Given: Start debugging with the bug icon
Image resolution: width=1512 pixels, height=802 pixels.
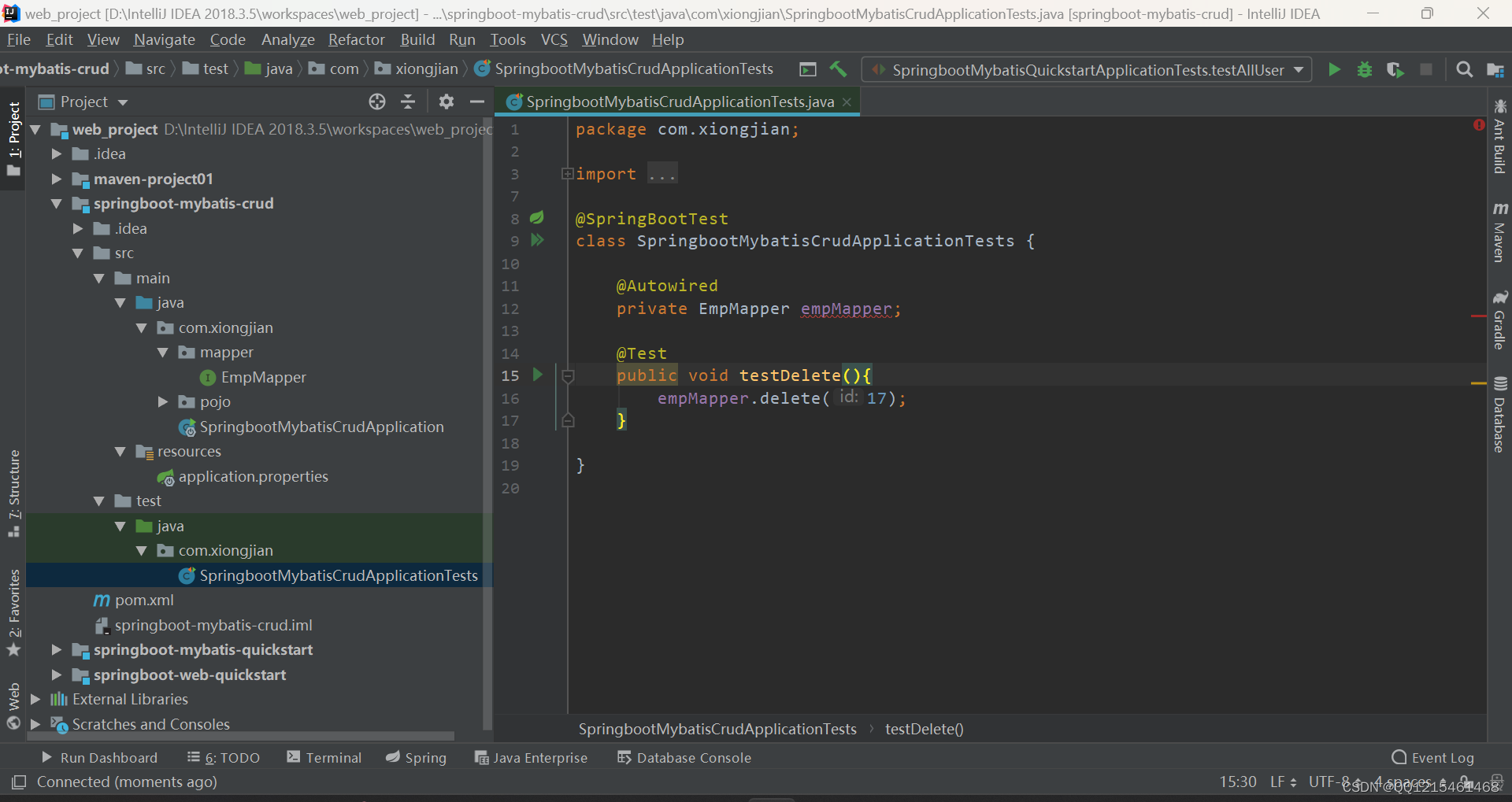Looking at the screenshot, I should [1365, 69].
